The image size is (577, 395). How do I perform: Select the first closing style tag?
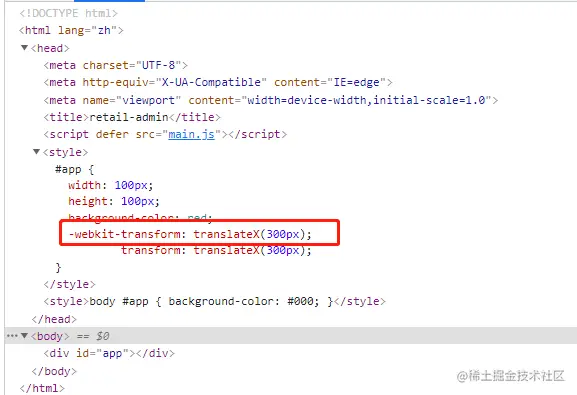[x=70, y=284]
